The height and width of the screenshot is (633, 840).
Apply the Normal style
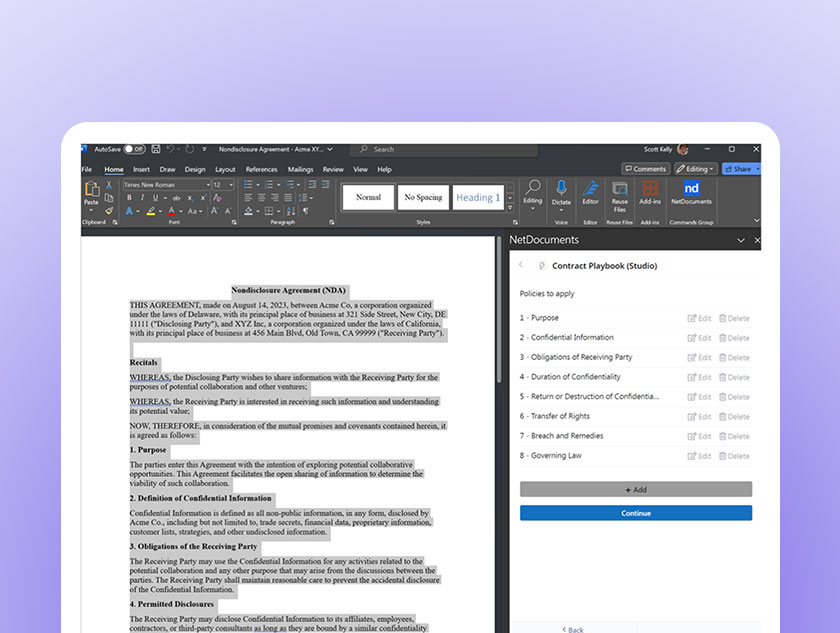(368, 197)
